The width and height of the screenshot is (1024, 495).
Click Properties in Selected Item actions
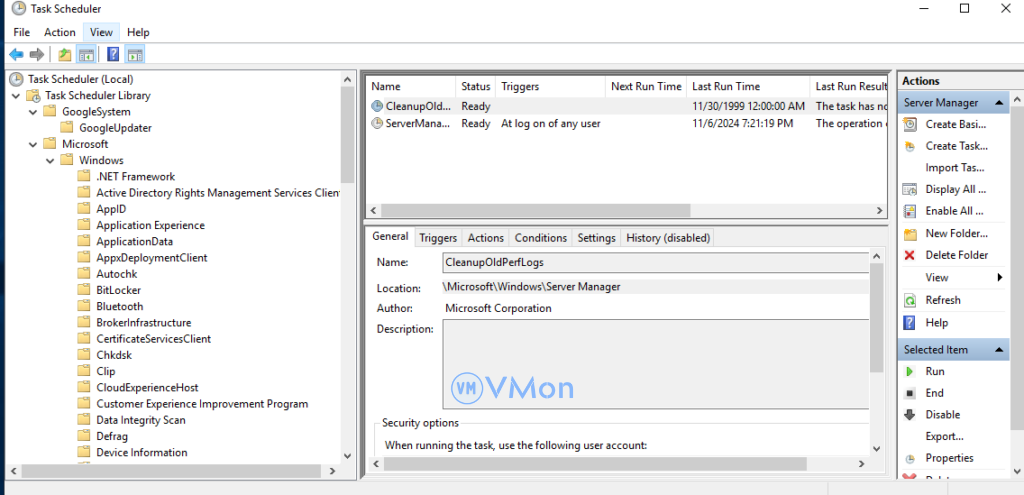coord(949,458)
